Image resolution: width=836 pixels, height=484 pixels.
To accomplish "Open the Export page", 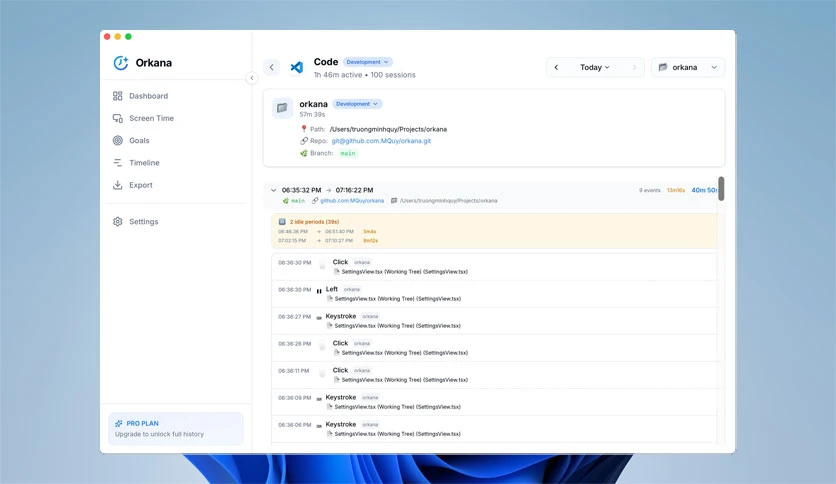I will click(141, 185).
